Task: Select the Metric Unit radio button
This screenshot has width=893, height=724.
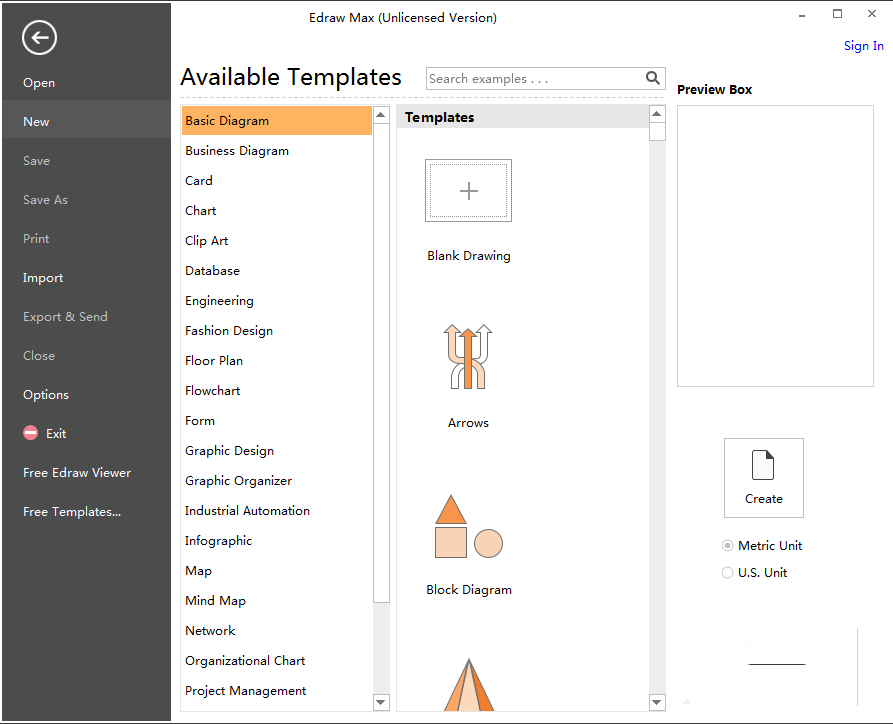Action: (x=727, y=546)
